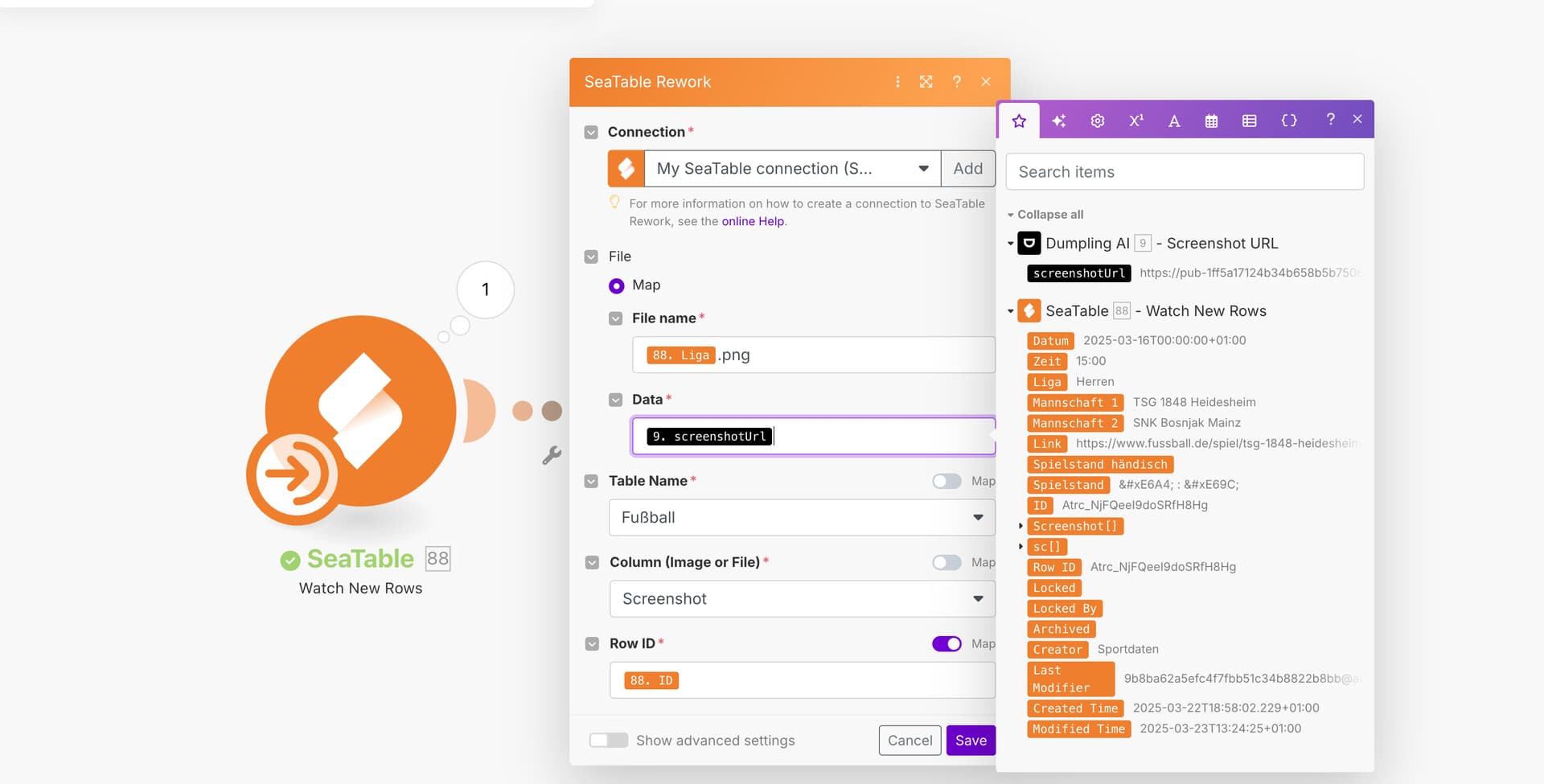Expand the SeaTable Rework dialog to fullscreen
Viewport: 1544px width, 784px height.
click(x=926, y=82)
